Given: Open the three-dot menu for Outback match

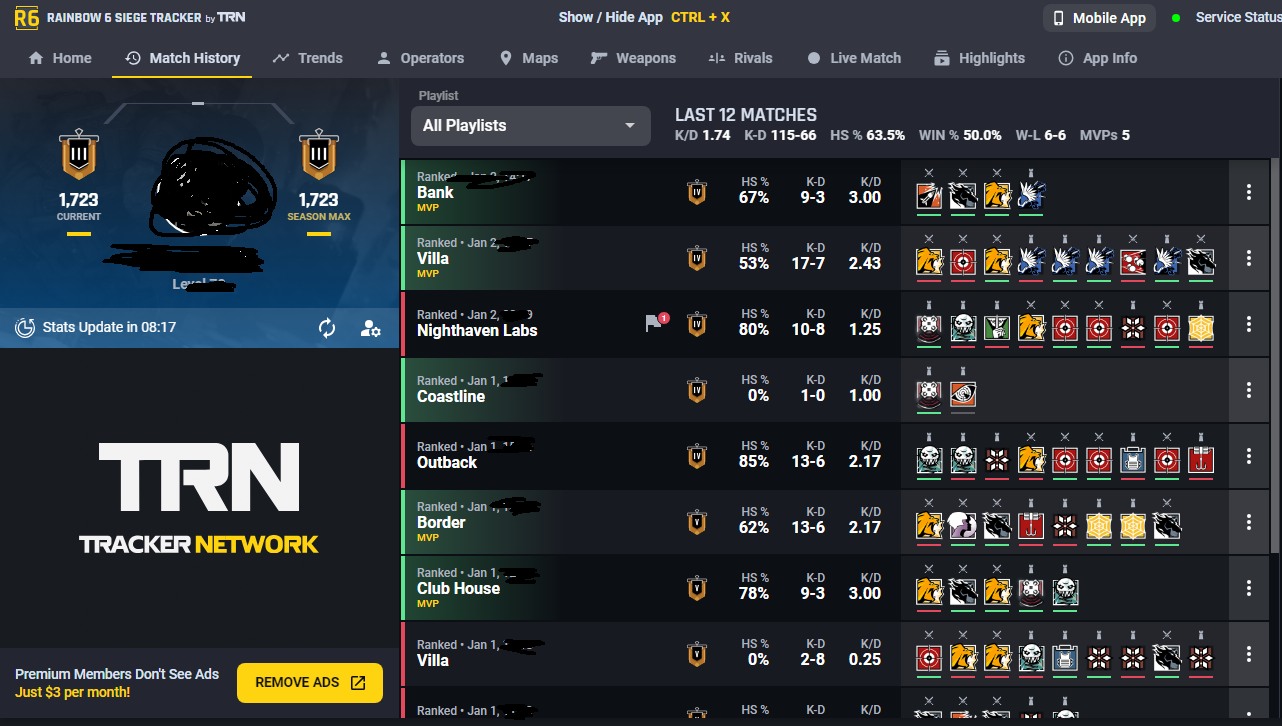Looking at the screenshot, I should tap(1248, 456).
